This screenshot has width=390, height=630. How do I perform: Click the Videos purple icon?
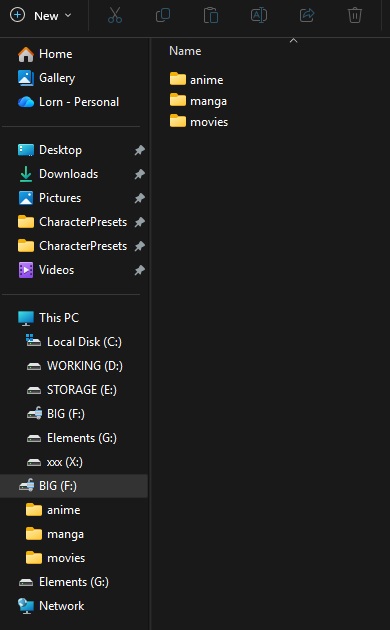[x=26, y=270]
